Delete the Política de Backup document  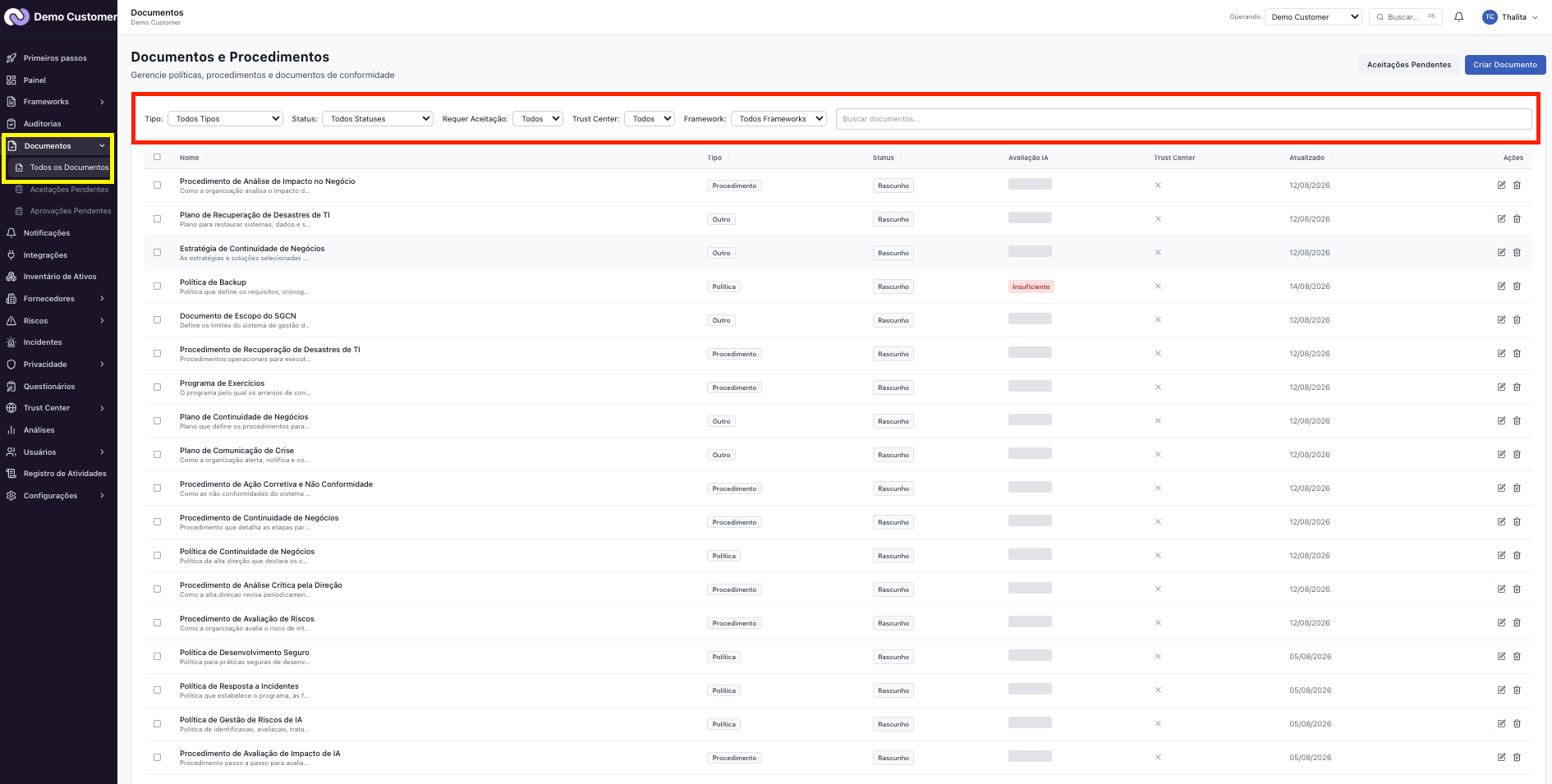[1517, 287]
